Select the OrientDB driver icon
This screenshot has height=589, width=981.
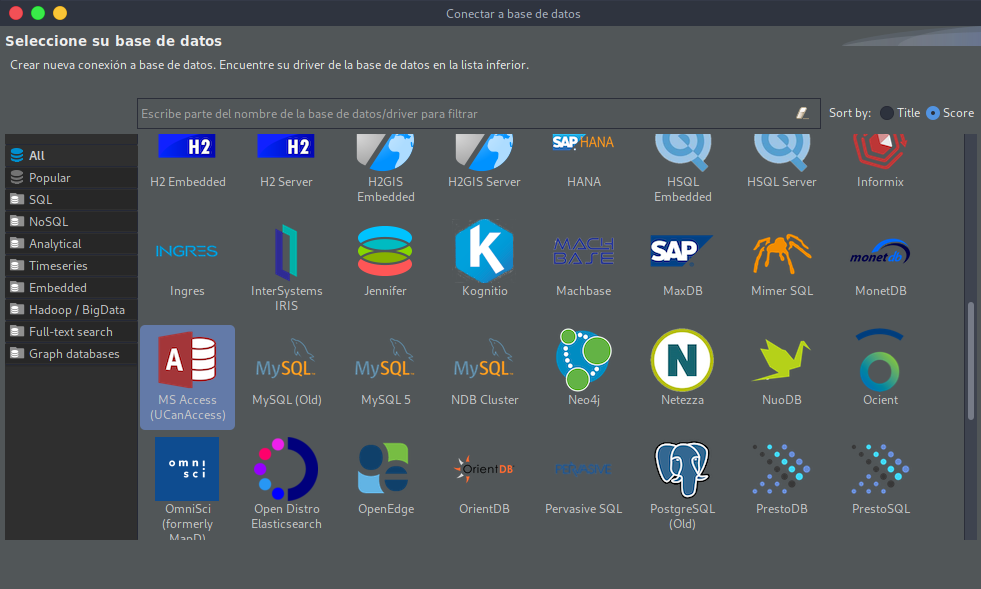click(x=484, y=469)
